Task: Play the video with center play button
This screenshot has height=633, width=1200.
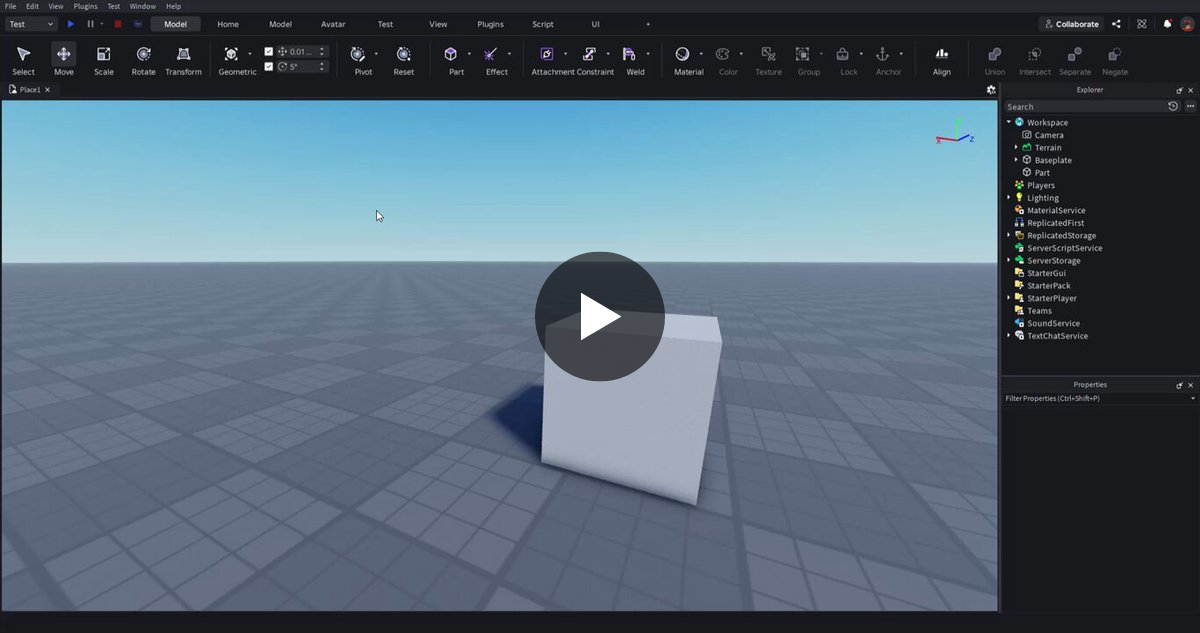Action: (x=600, y=316)
